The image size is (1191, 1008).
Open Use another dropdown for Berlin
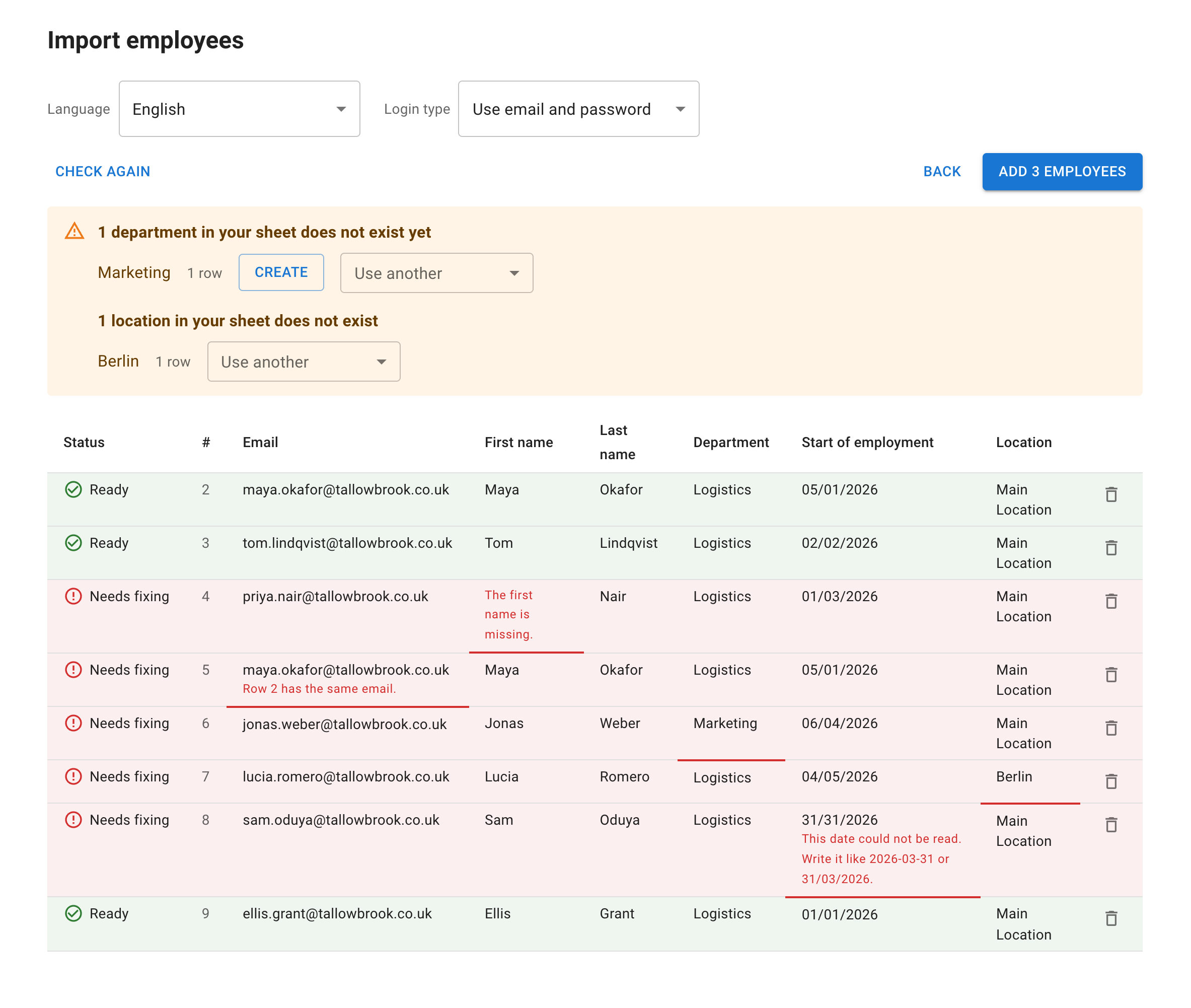point(304,362)
